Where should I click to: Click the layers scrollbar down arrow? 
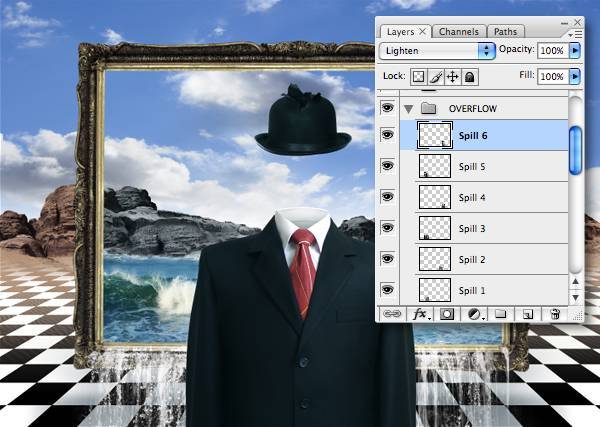[x=576, y=297]
